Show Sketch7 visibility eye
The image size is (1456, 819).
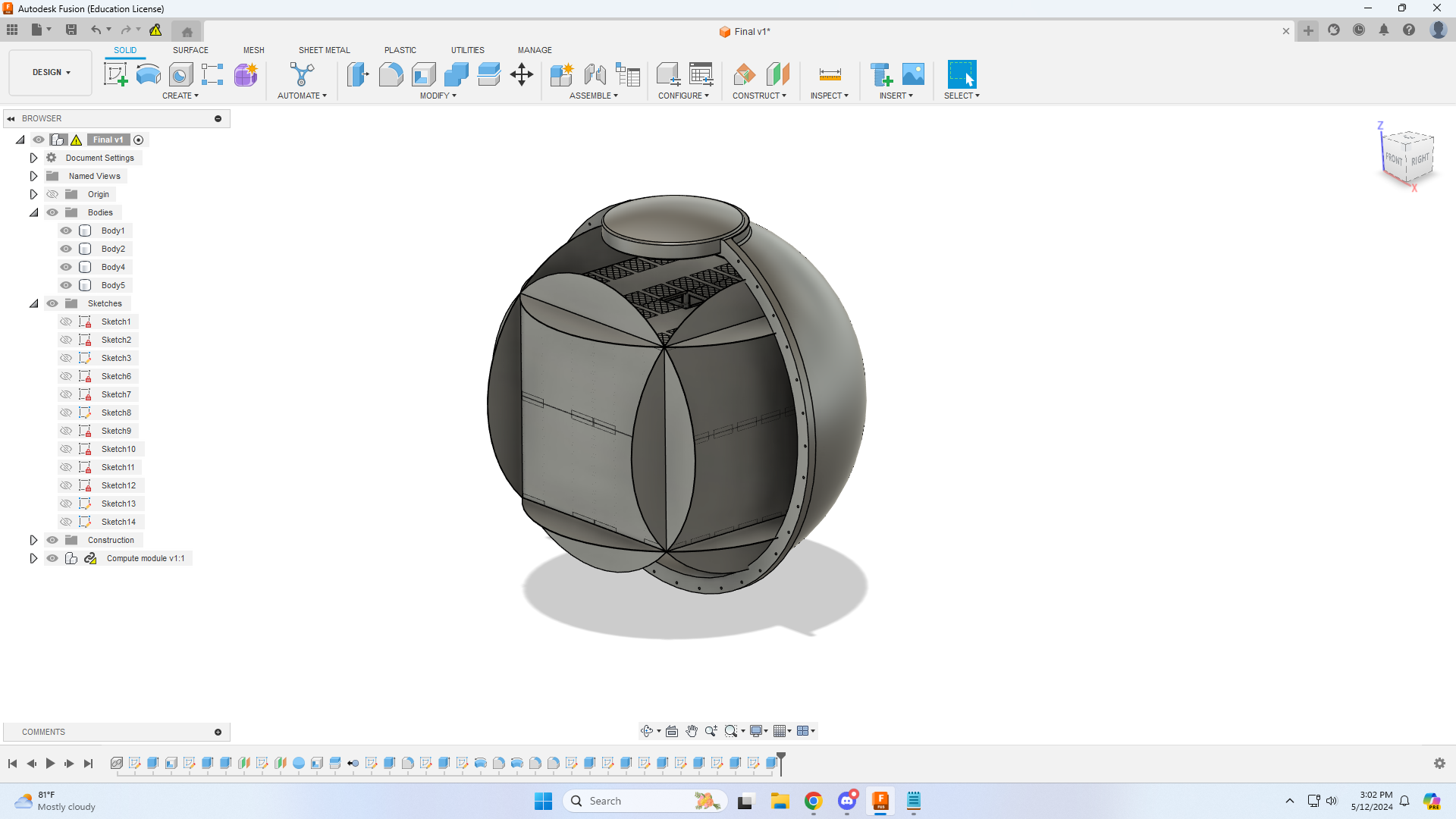66,394
